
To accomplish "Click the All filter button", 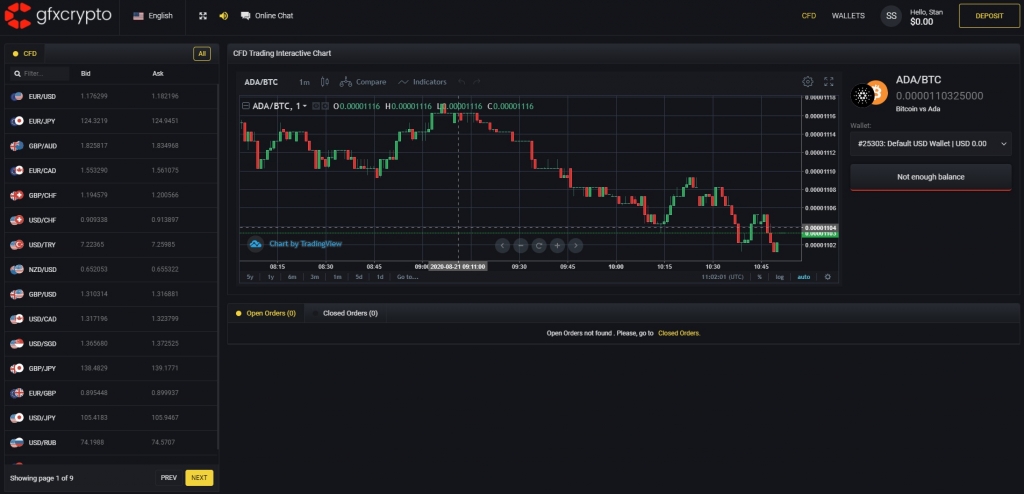I will point(202,54).
